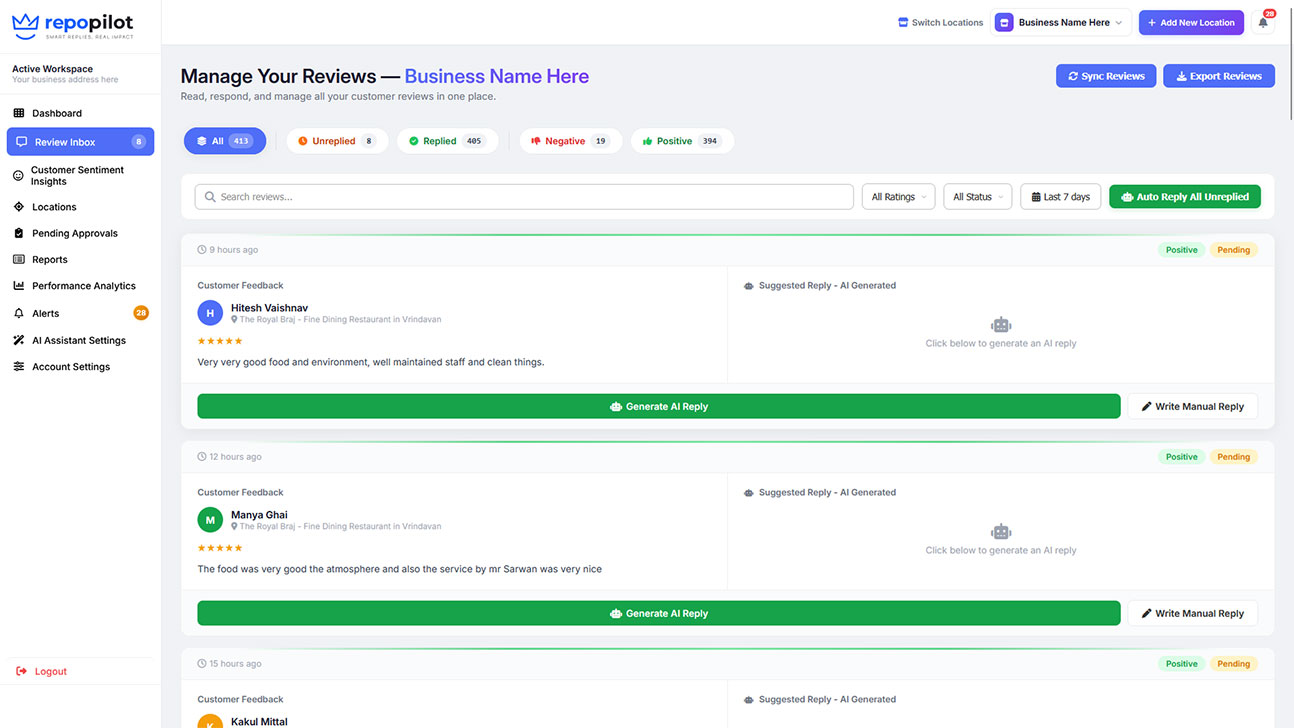1294x728 pixels.
Task: Click Manya Ghai's avatar circle
Action: [x=210, y=520]
